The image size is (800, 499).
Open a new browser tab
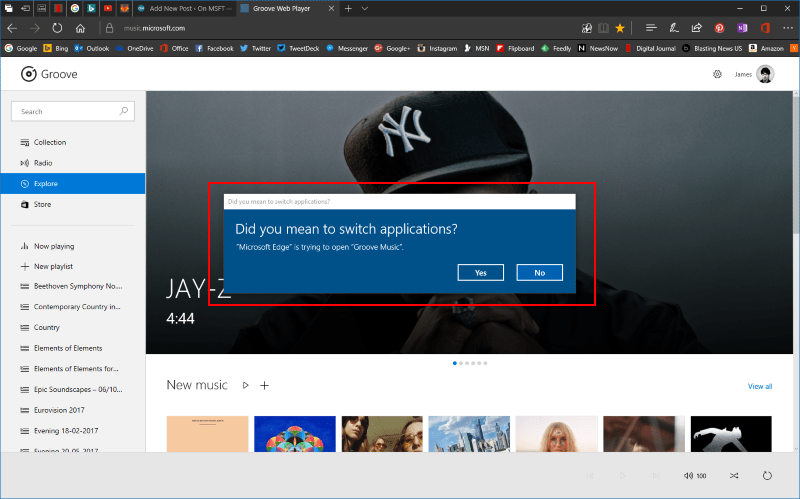click(348, 9)
